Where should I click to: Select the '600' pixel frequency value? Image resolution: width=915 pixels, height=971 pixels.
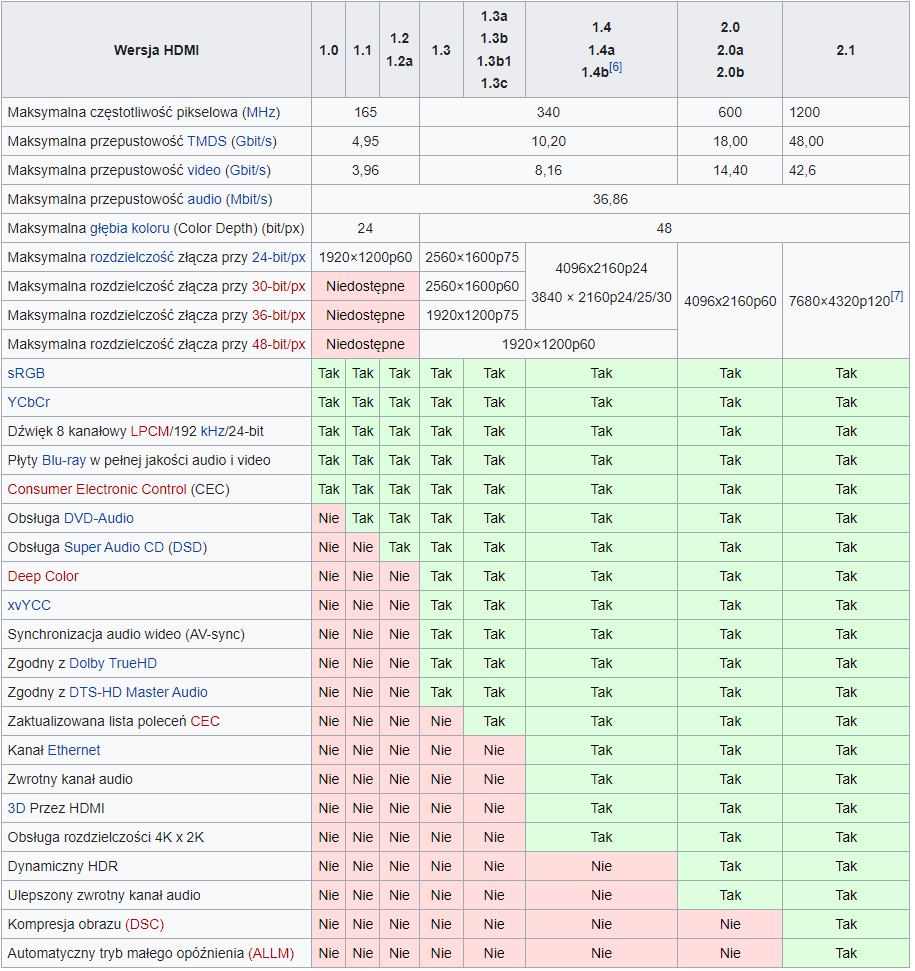730,113
